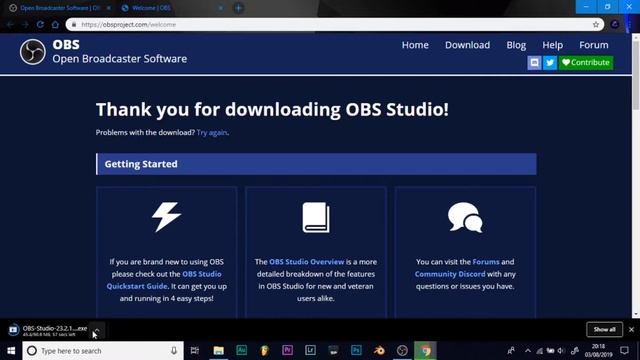Open the Windows Start menu
Viewport: 640px width, 360px height.
click(11, 351)
